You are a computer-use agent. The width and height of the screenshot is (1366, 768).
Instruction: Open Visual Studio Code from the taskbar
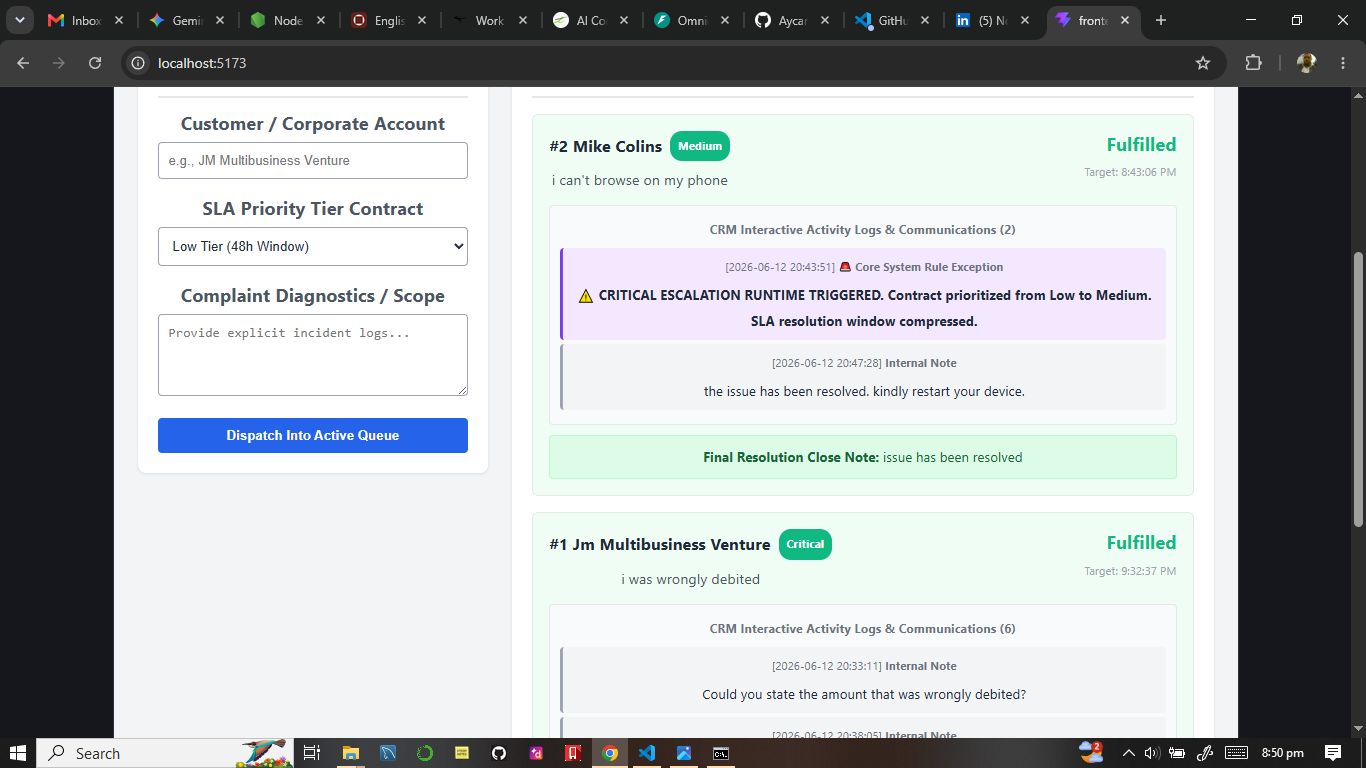(646, 753)
